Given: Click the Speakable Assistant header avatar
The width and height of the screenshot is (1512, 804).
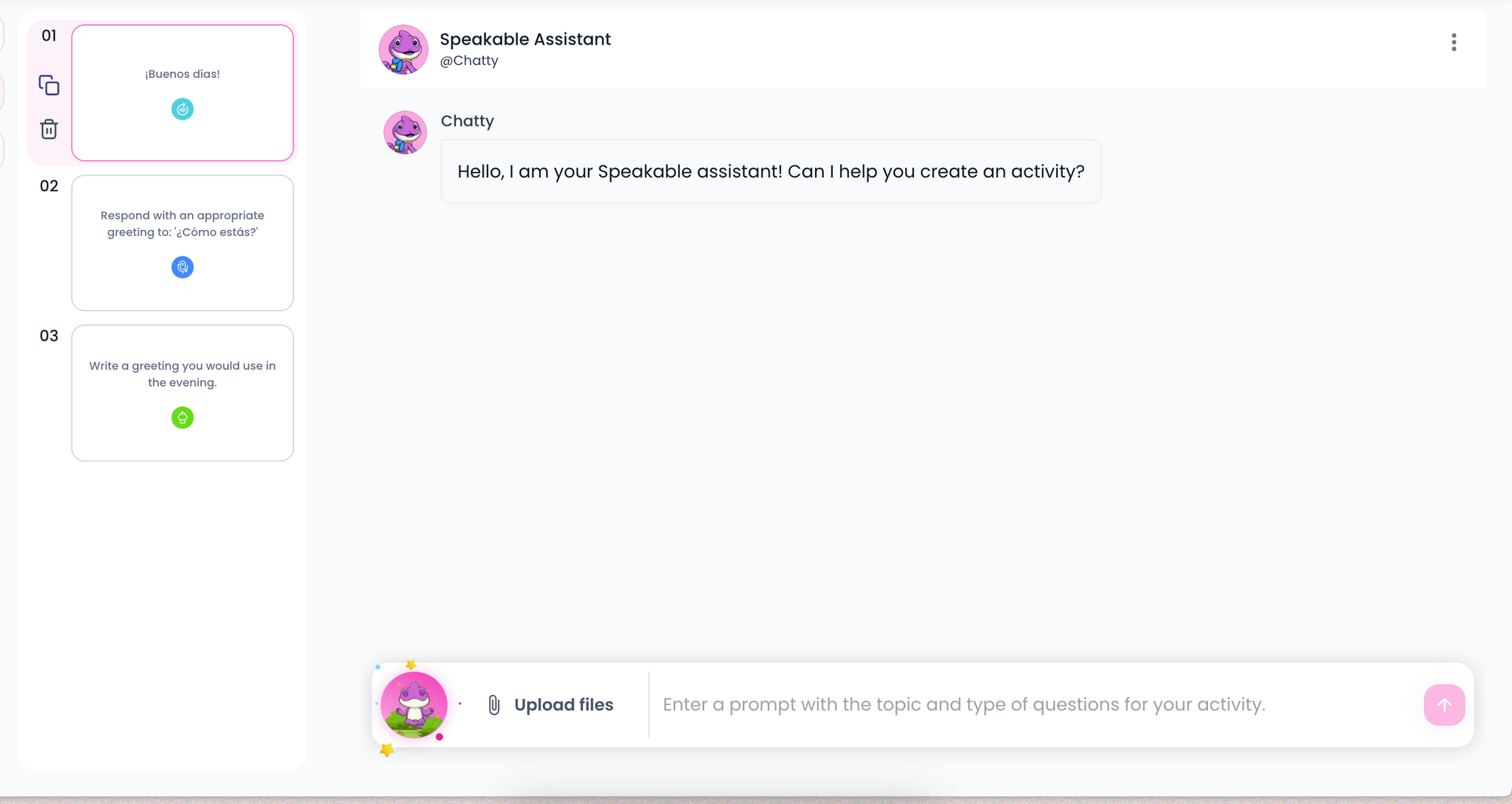Looking at the screenshot, I should 403,50.
